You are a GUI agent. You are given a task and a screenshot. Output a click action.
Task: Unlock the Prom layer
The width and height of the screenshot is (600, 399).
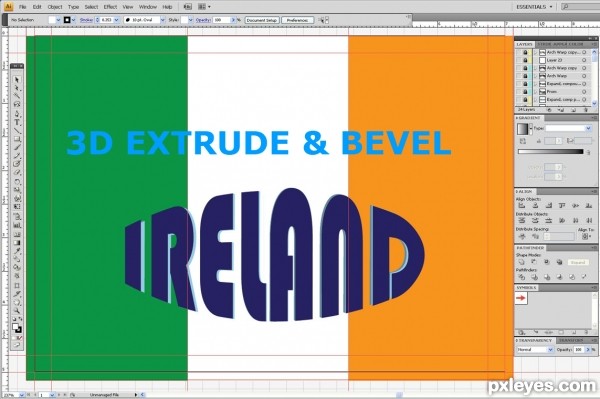(x=525, y=91)
